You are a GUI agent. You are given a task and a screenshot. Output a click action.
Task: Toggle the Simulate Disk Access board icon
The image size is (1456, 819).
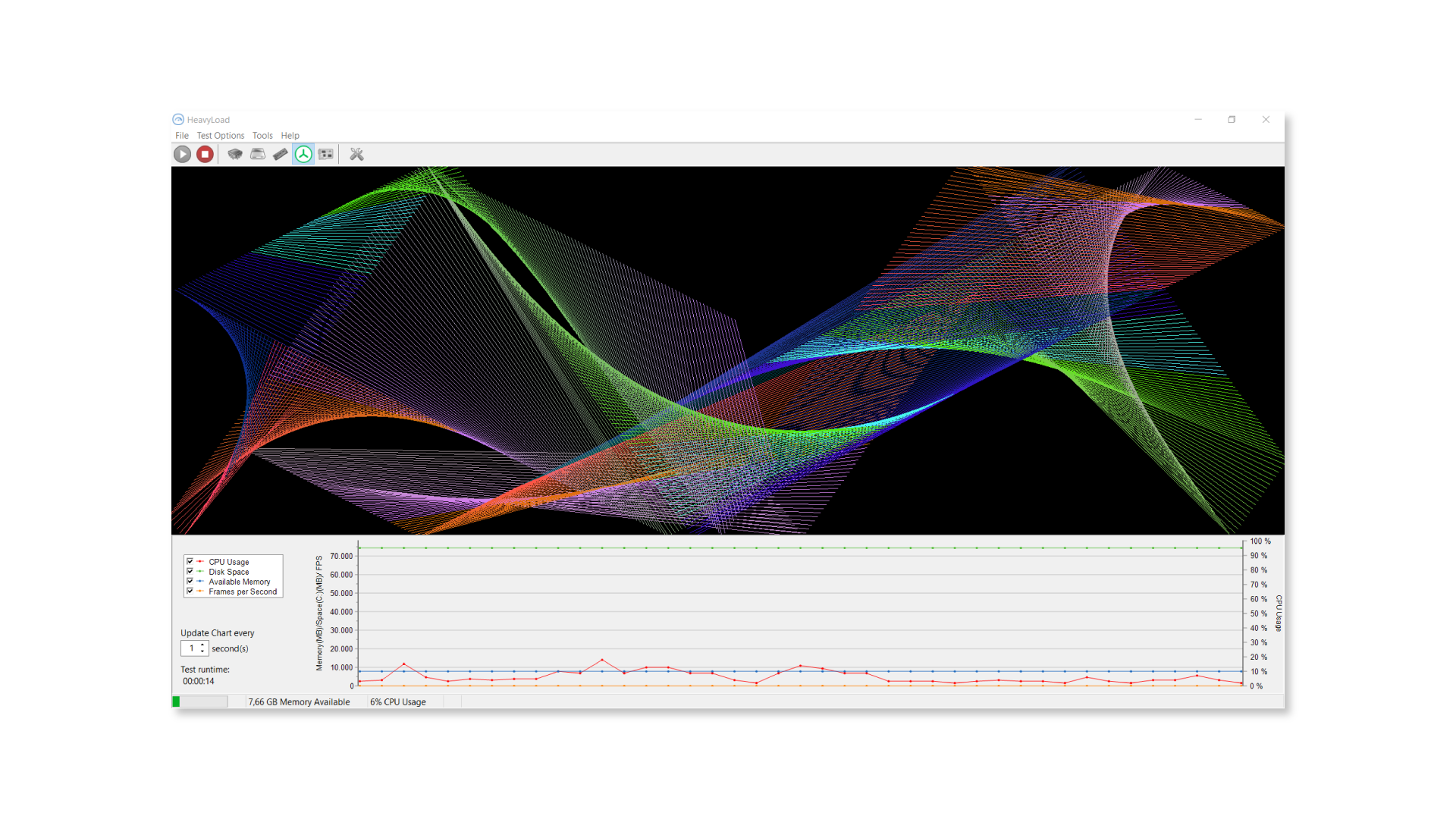[x=326, y=155]
